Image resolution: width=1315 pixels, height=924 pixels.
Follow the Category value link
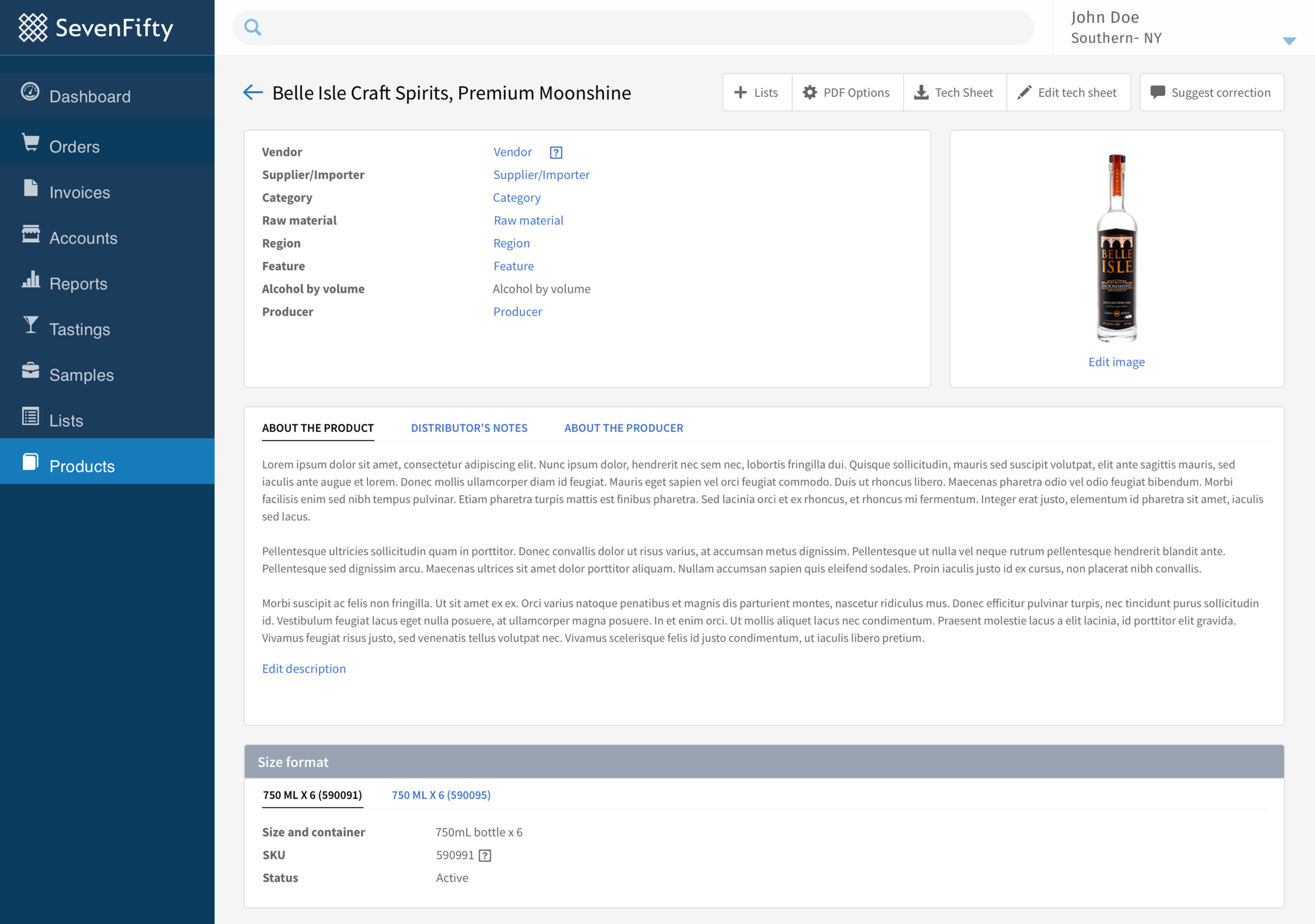point(517,198)
